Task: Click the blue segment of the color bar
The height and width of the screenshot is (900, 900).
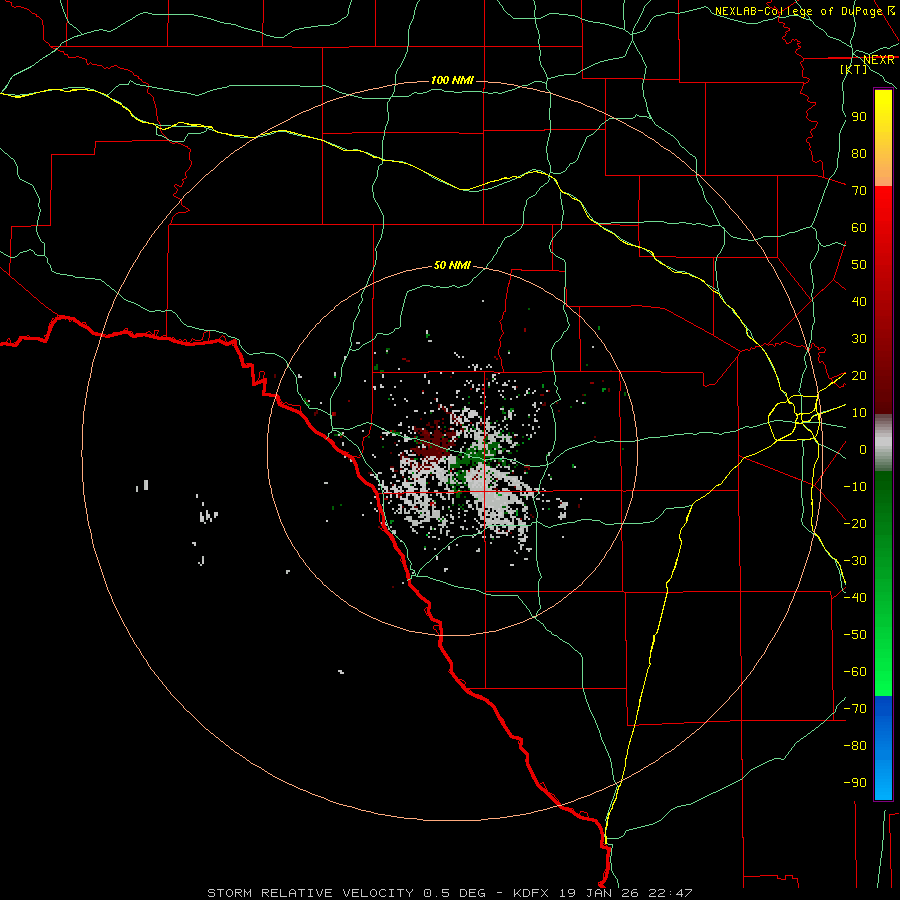Action: pyautogui.click(x=883, y=747)
